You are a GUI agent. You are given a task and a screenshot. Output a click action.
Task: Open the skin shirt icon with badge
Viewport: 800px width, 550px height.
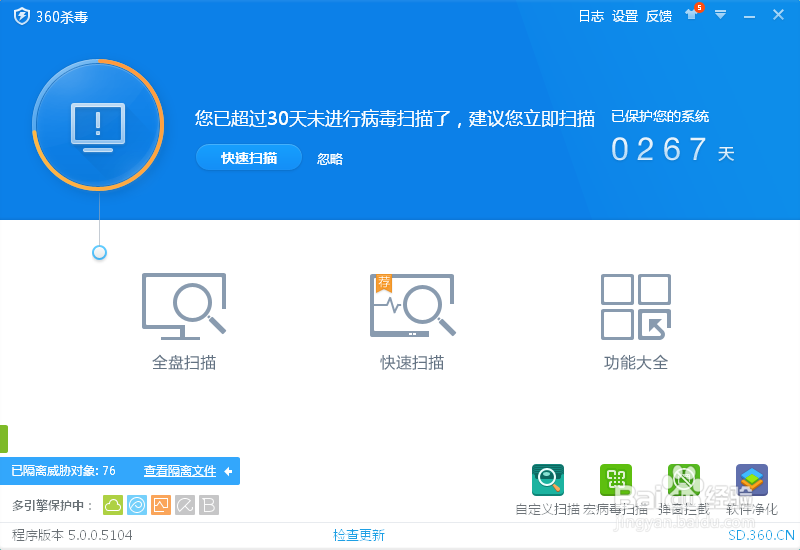(x=693, y=13)
